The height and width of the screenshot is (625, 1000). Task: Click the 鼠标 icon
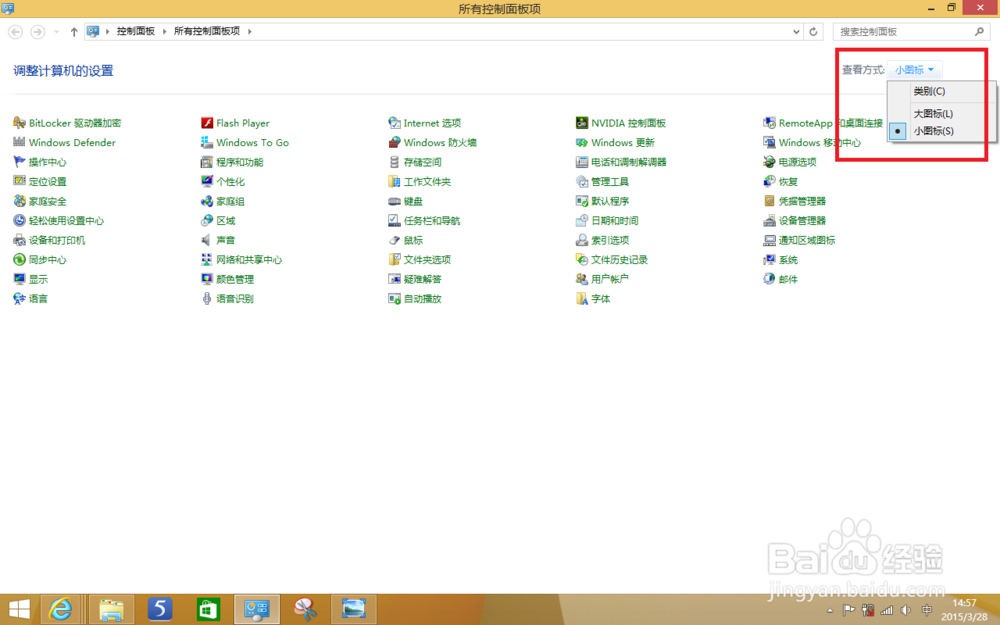tap(394, 240)
